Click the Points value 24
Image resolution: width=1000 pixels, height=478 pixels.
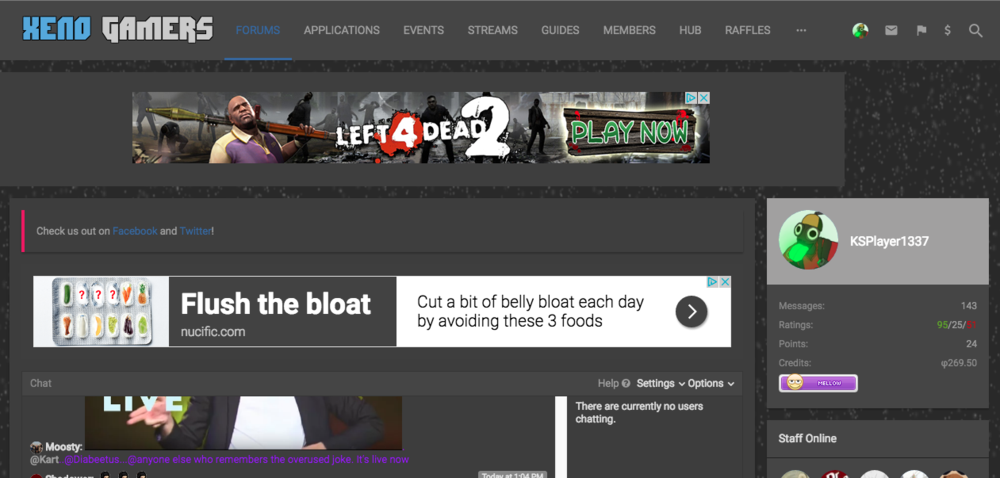[x=971, y=344]
